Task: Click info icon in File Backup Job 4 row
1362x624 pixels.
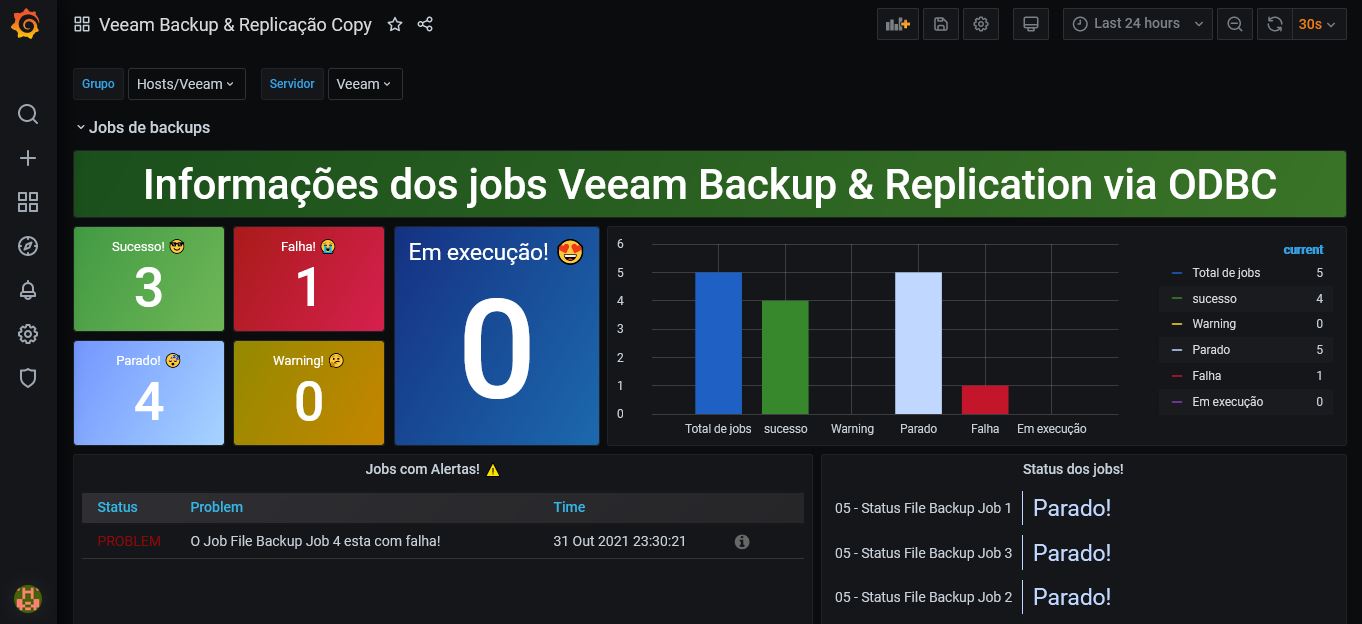Action: tap(742, 541)
